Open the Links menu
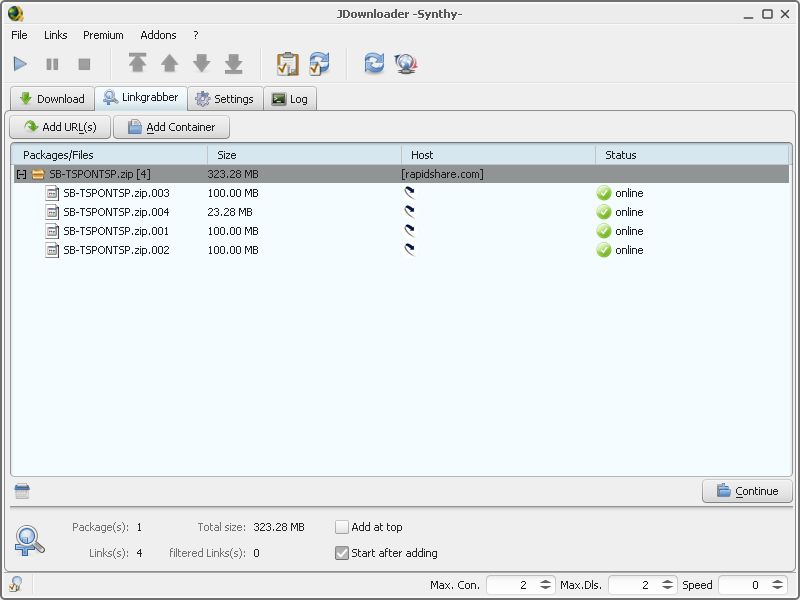The width and height of the screenshot is (800, 600). [56, 35]
